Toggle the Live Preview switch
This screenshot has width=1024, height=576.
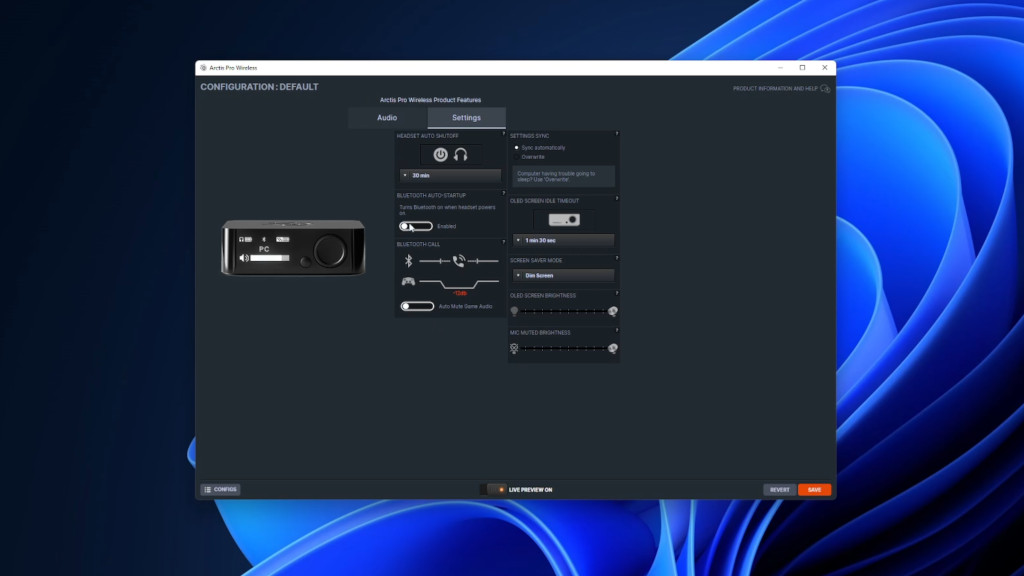pos(496,489)
